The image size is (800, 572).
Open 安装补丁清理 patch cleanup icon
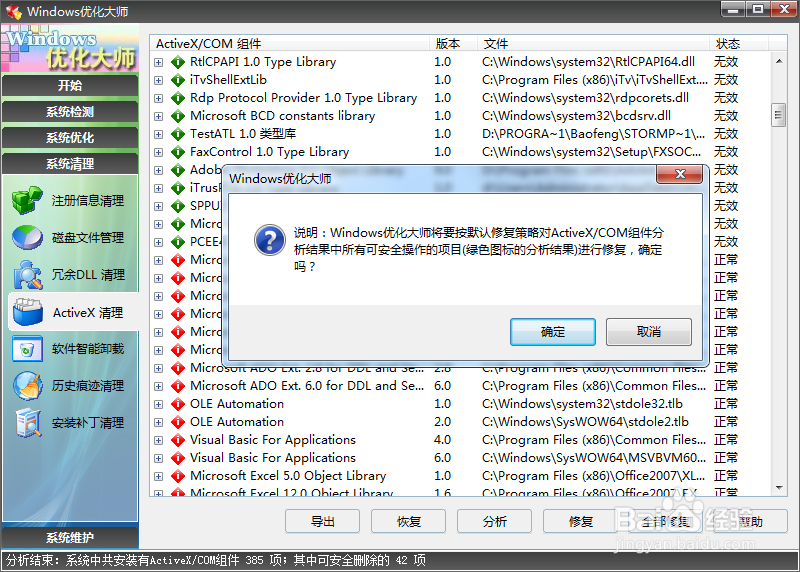[28, 423]
